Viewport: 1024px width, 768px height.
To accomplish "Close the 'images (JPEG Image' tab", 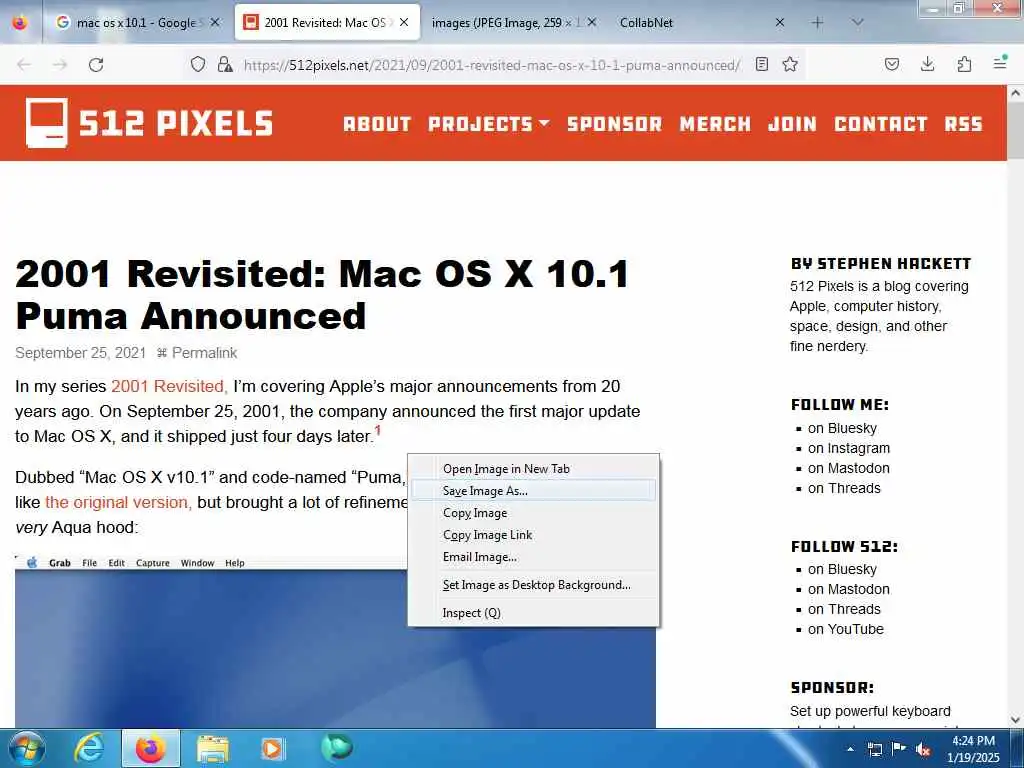I will pos(592,22).
